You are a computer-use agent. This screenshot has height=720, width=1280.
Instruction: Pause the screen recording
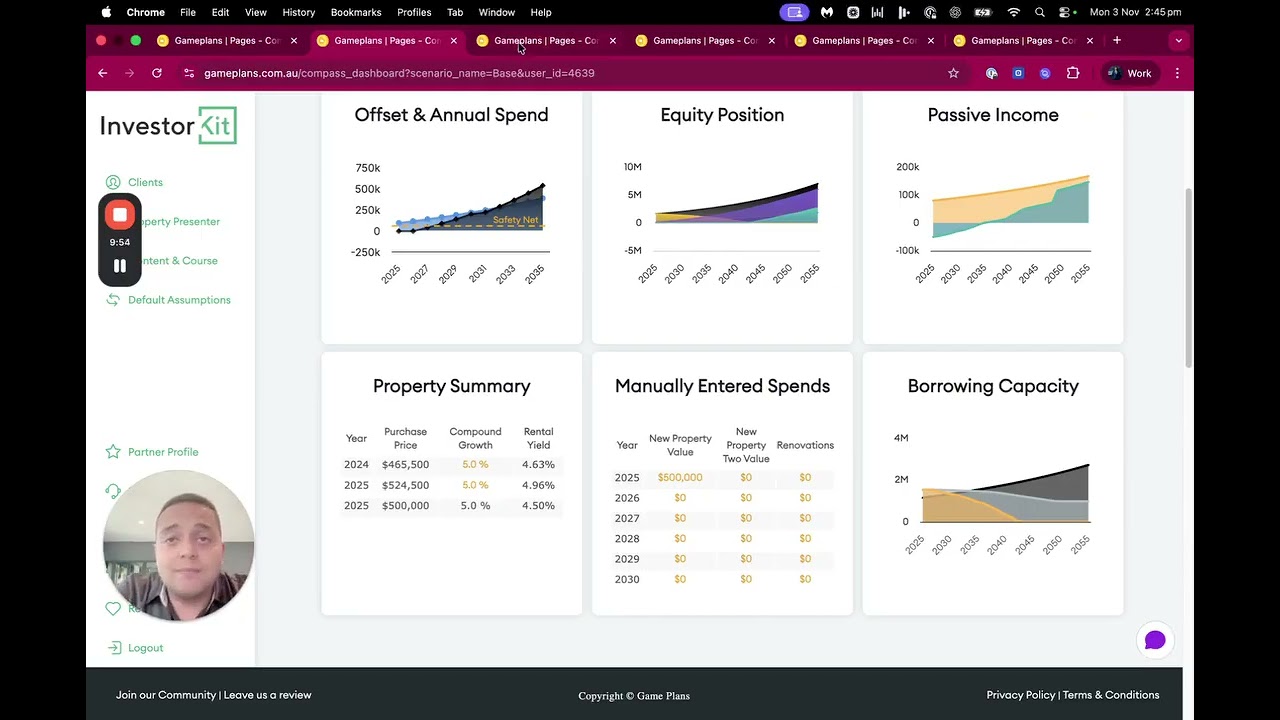(120, 266)
